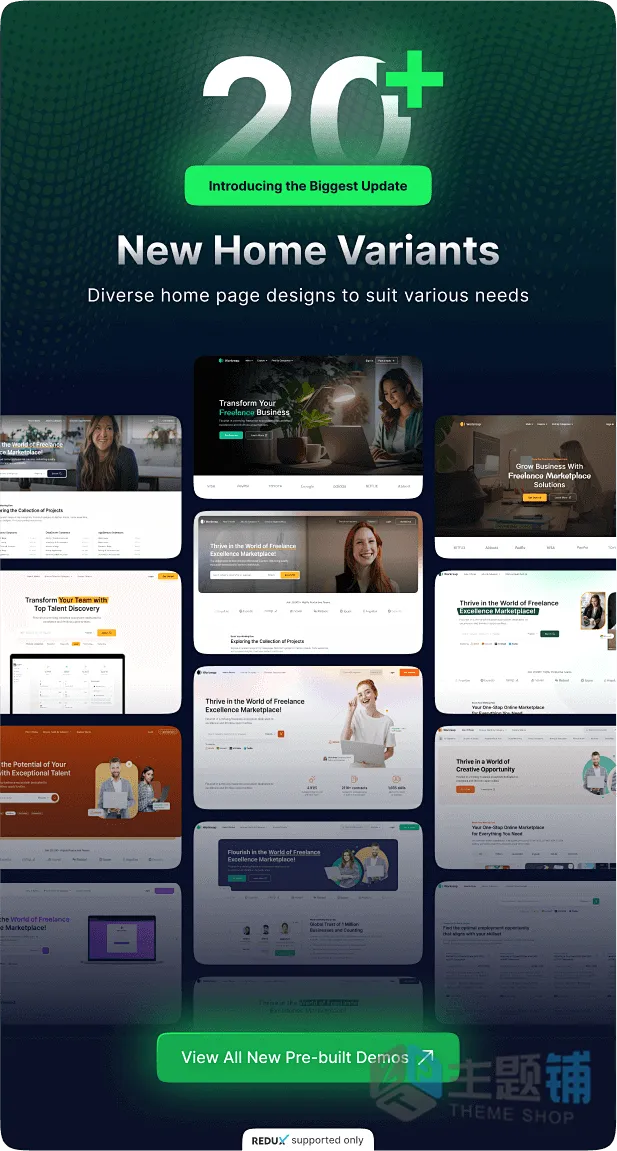Open the Grow Business With Freelance Marketplace Solutions demo
This screenshot has width=617, height=1151.
pyautogui.click(x=525, y=487)
